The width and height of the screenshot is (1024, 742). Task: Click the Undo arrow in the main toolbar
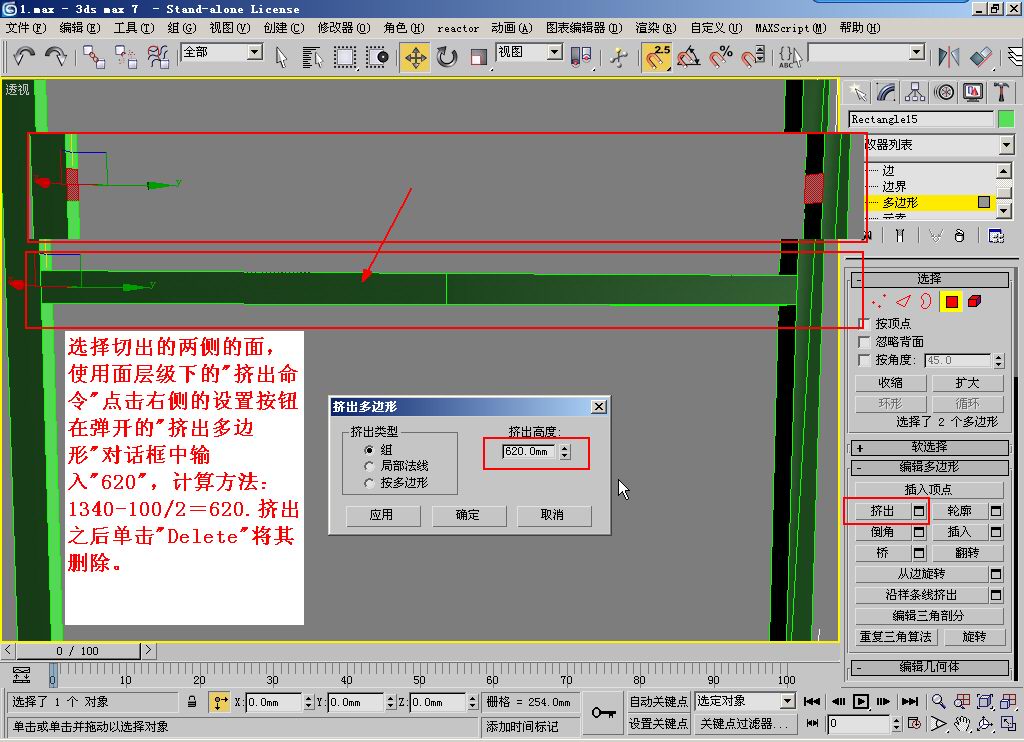point(24,57)
